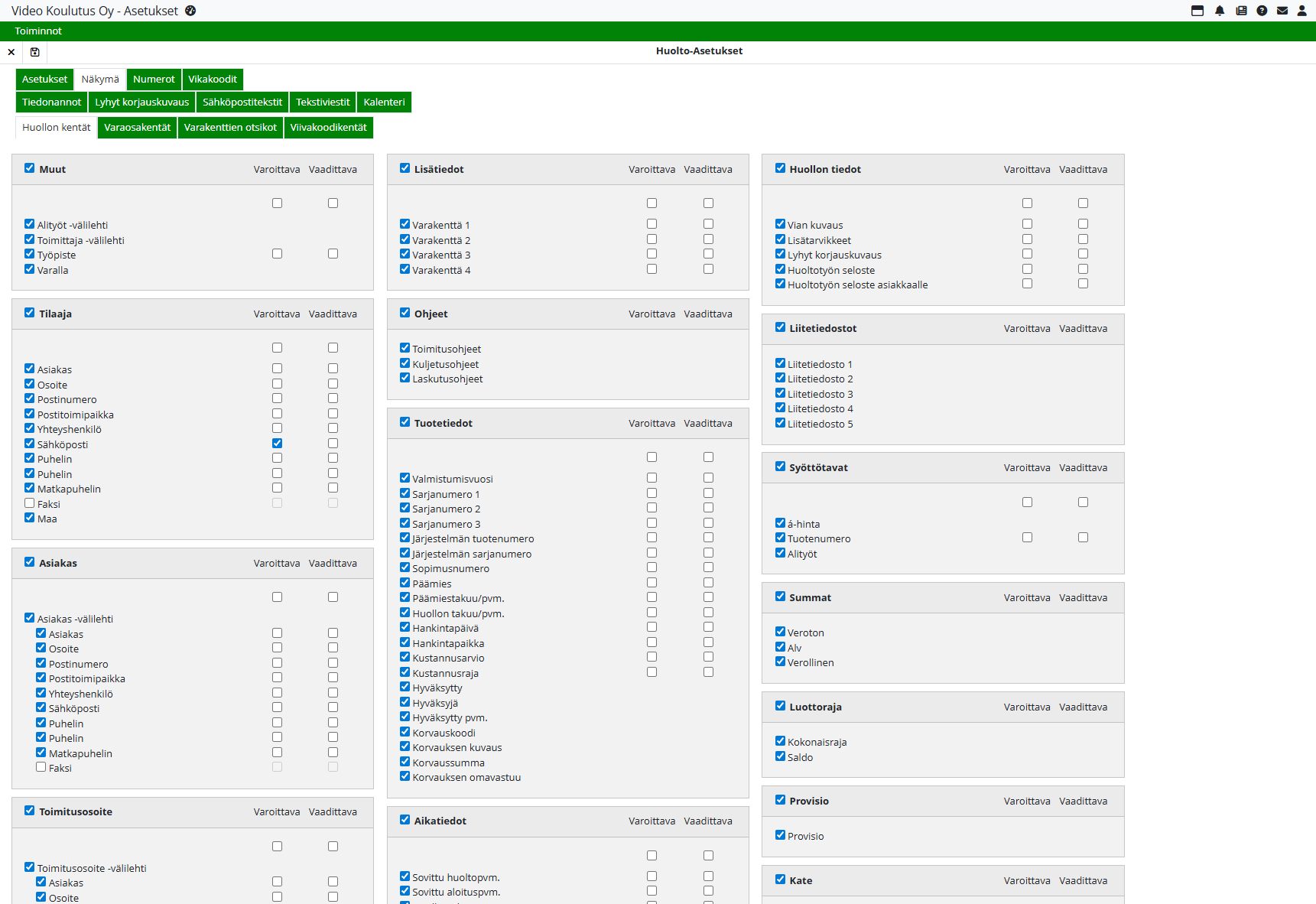Open the dashboard gauge icon beside the title
Image resolution: width=1316 pixels, height=904 pixels.
(190, 11)
